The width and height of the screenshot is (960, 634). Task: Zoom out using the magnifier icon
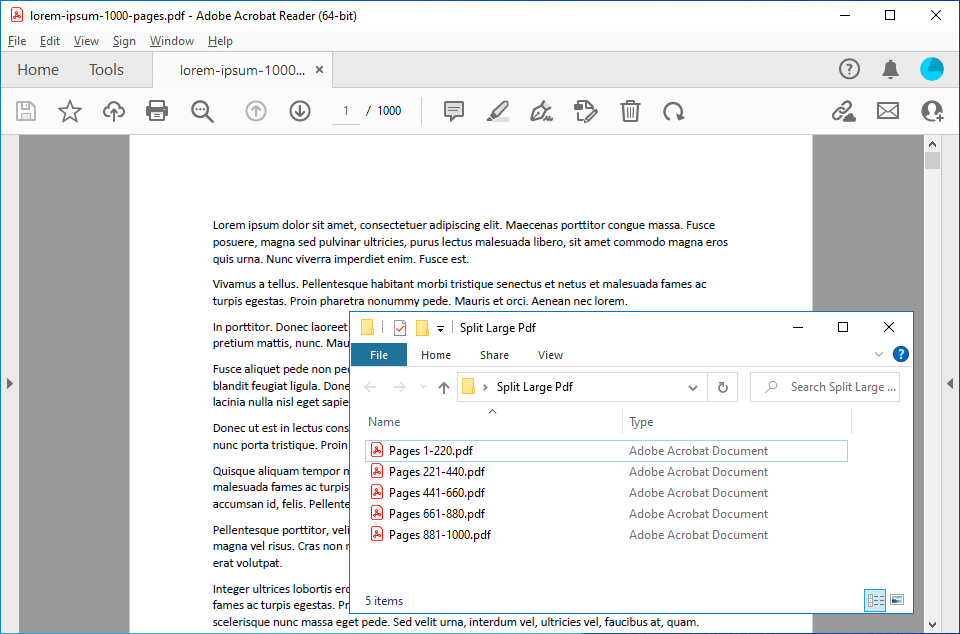tap(203, 111)
